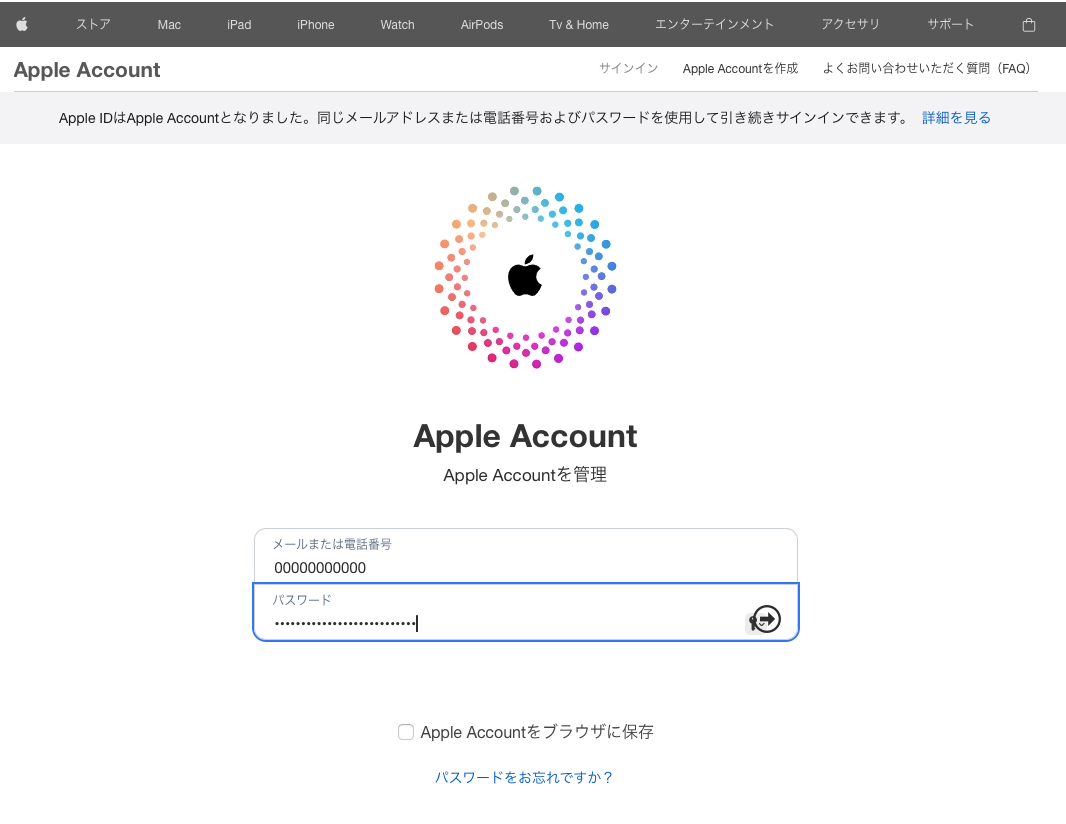Open Apple Accountを作成 link
This screenshot has height=824, width=1066.
point(740,69)
